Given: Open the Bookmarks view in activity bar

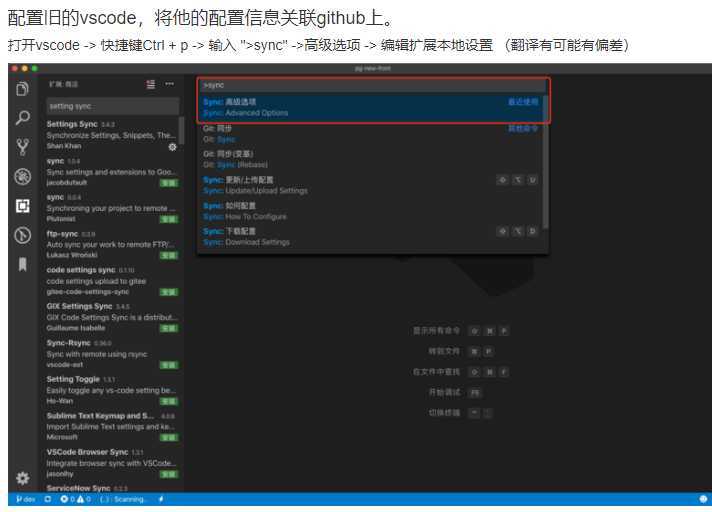Looking at the screenshot, I should 22,264.
